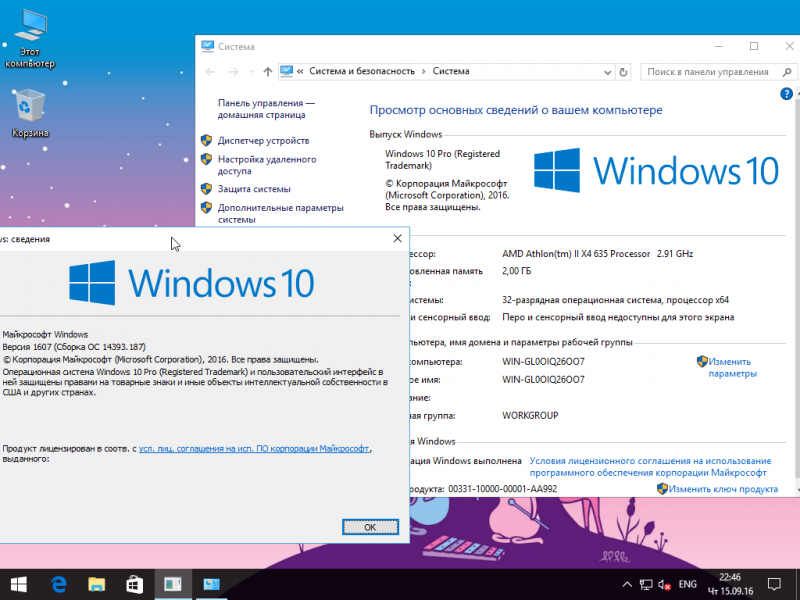Click Windows 10 logo in About dialog
The image size is (800, 600).
(x=192, y=283)
